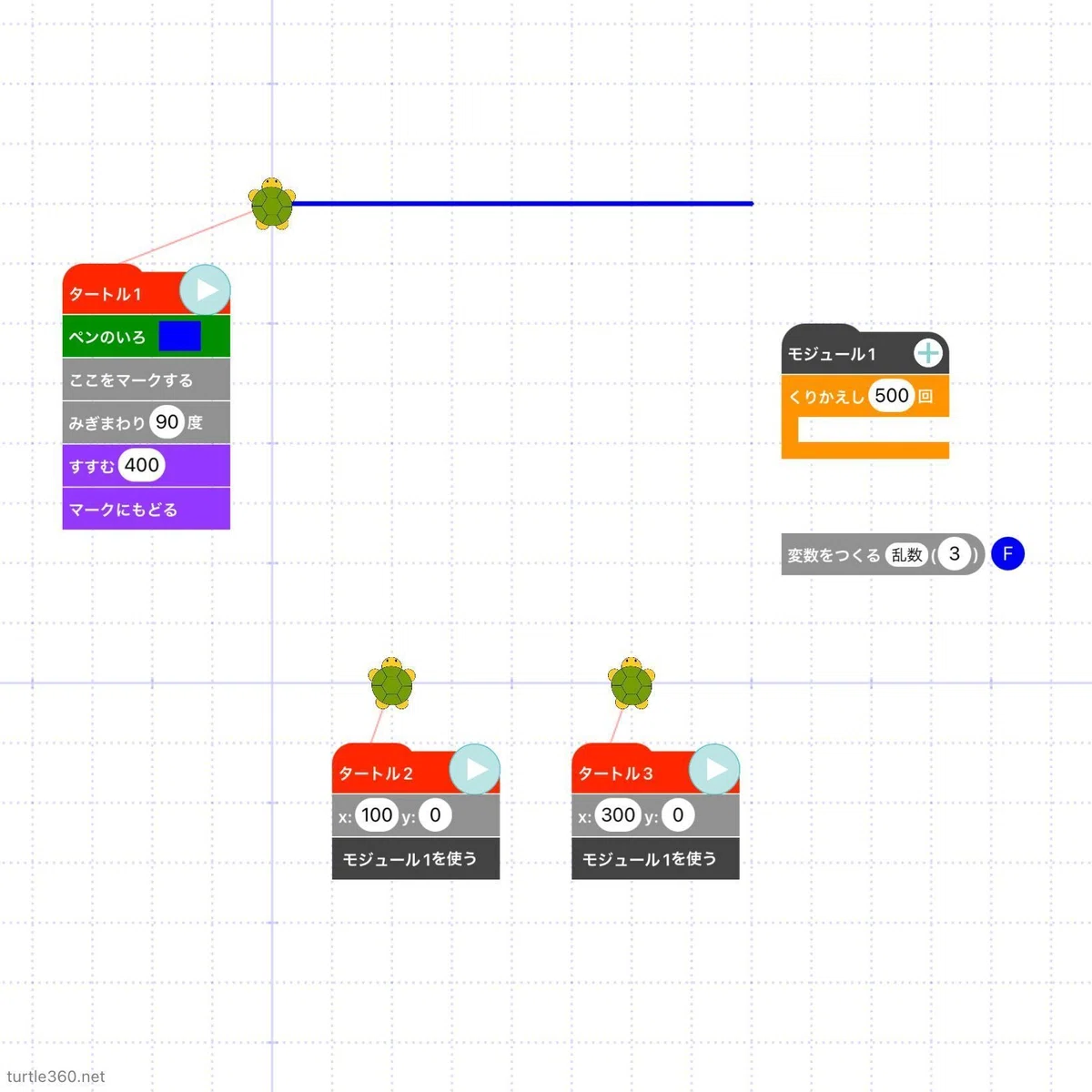The width and height of the screenshot is (1092, 1092).
Task: Open the 乱数 selector in the variable block
Action: pos(907,554)
